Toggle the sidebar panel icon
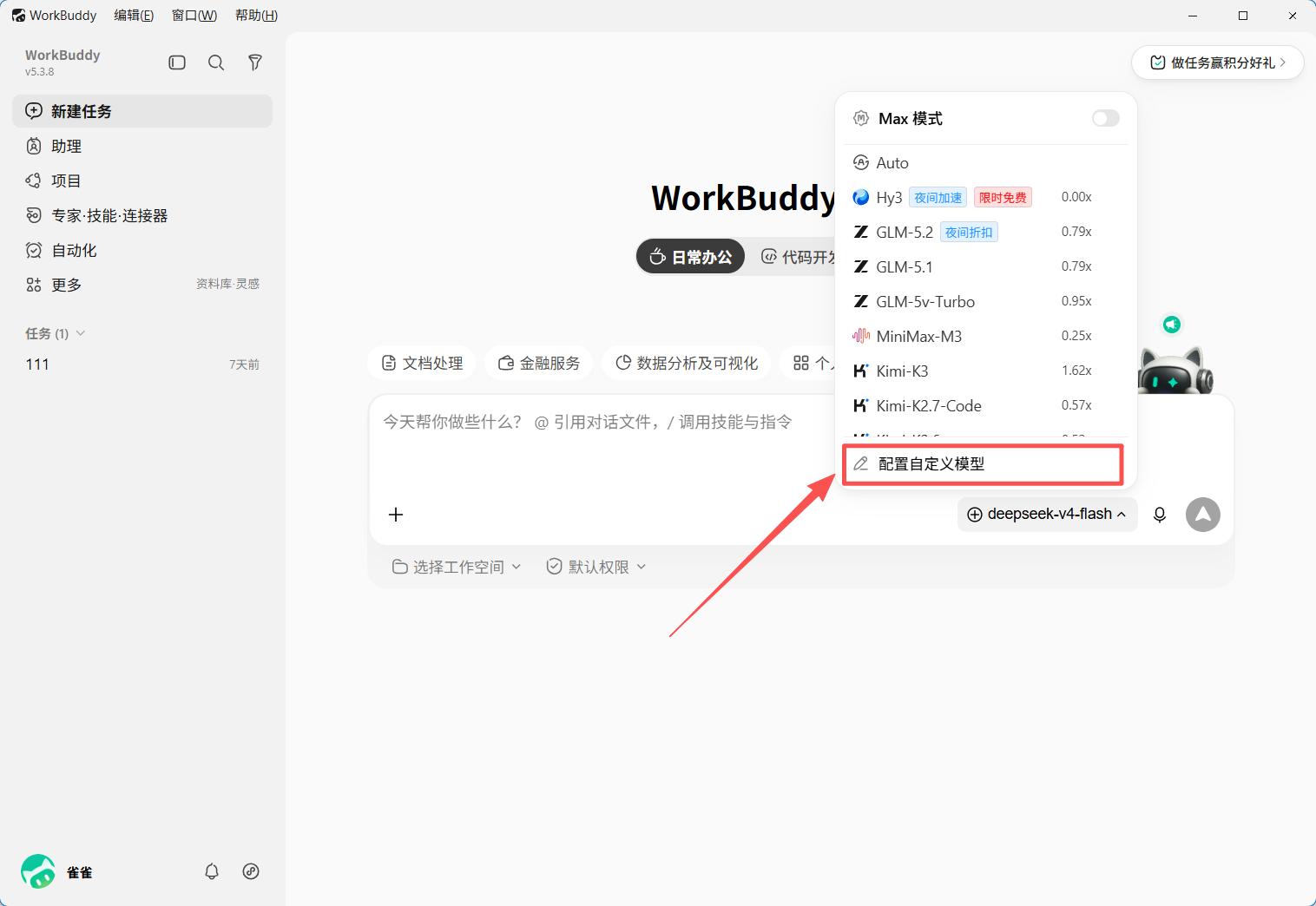This screenshot has width=1316, height=906. click(x=177, y=62)
